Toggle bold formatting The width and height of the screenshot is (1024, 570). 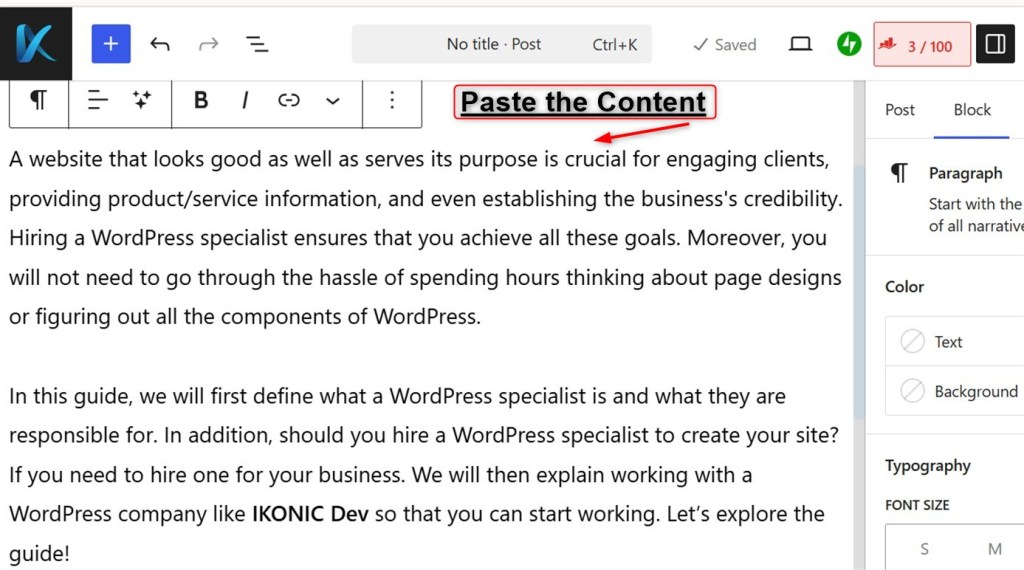click(x=201, y=100)
